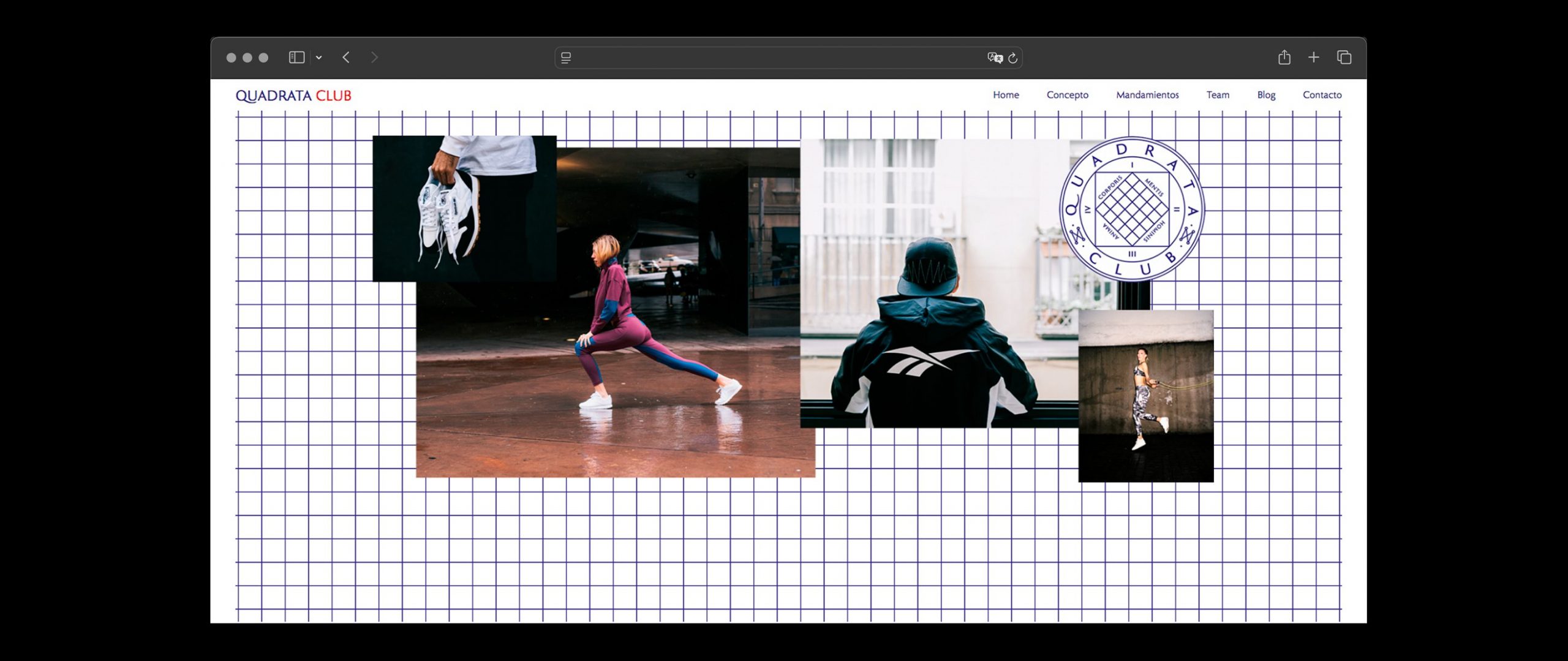Viewport: 1568px width, 661px height.
Task: Toggle the Safari sidebar panel
Action: click(296, 58)
